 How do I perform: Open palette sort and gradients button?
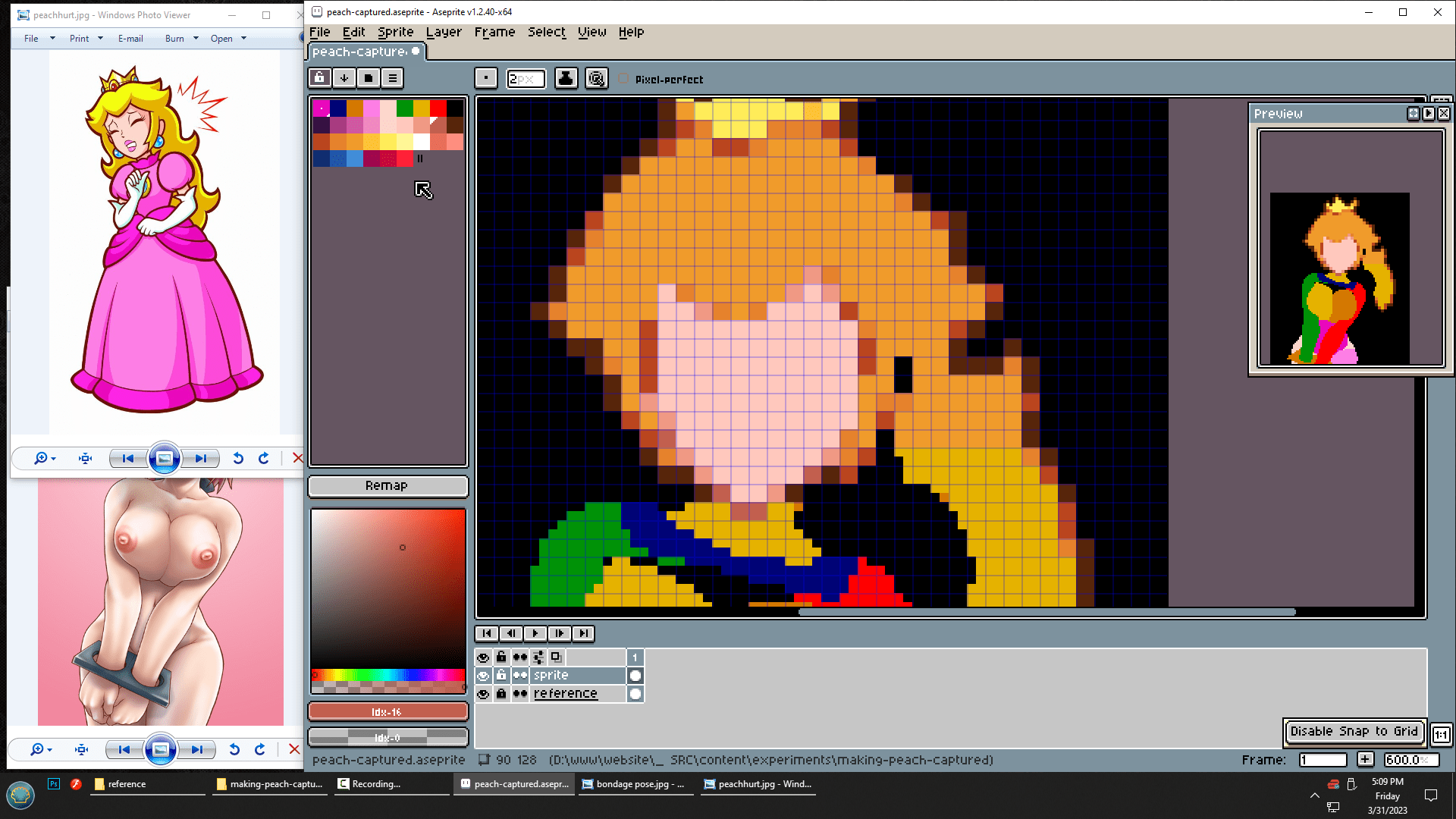pyautogui.click(x=344, y=78)
